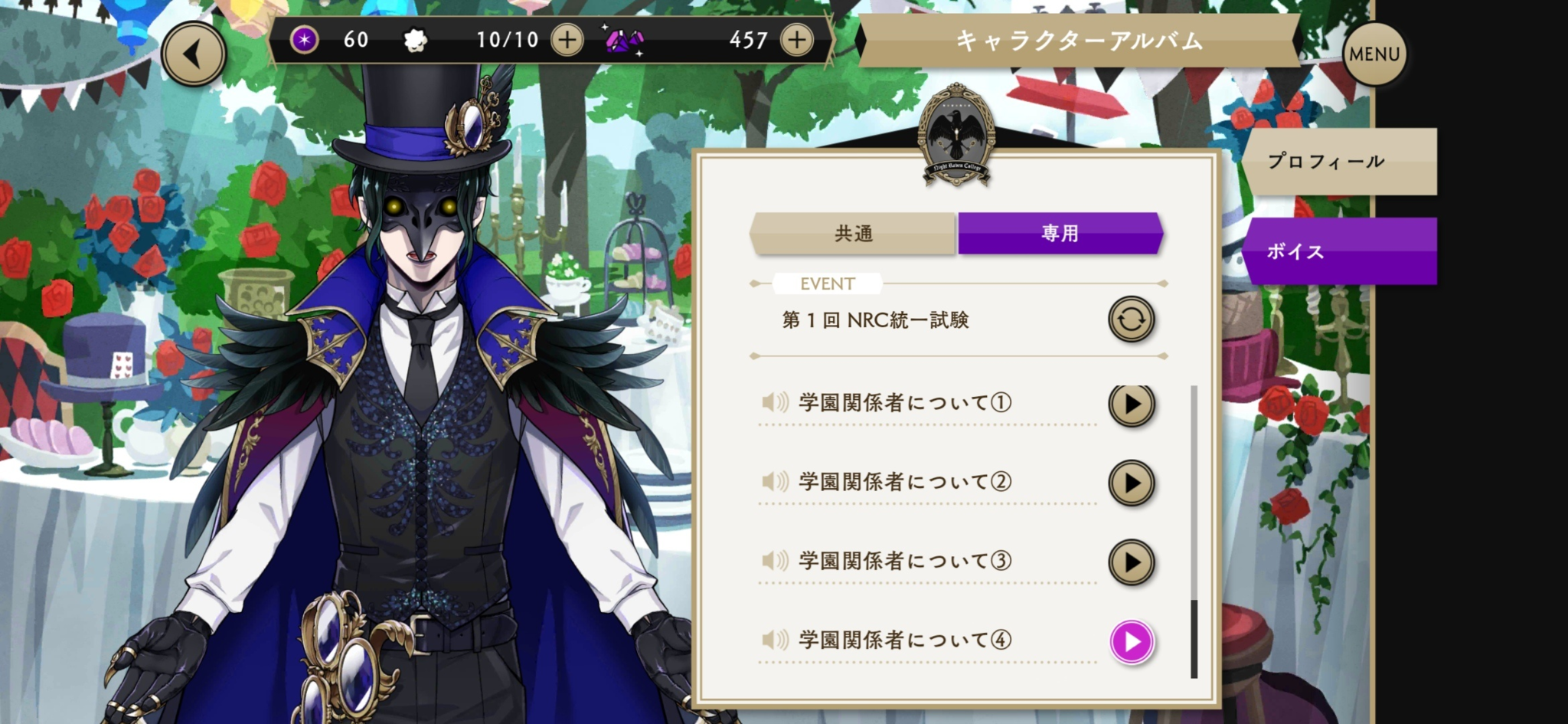Open the ボイス side tab
The image size is (1568, 724).
(1338, 251)
